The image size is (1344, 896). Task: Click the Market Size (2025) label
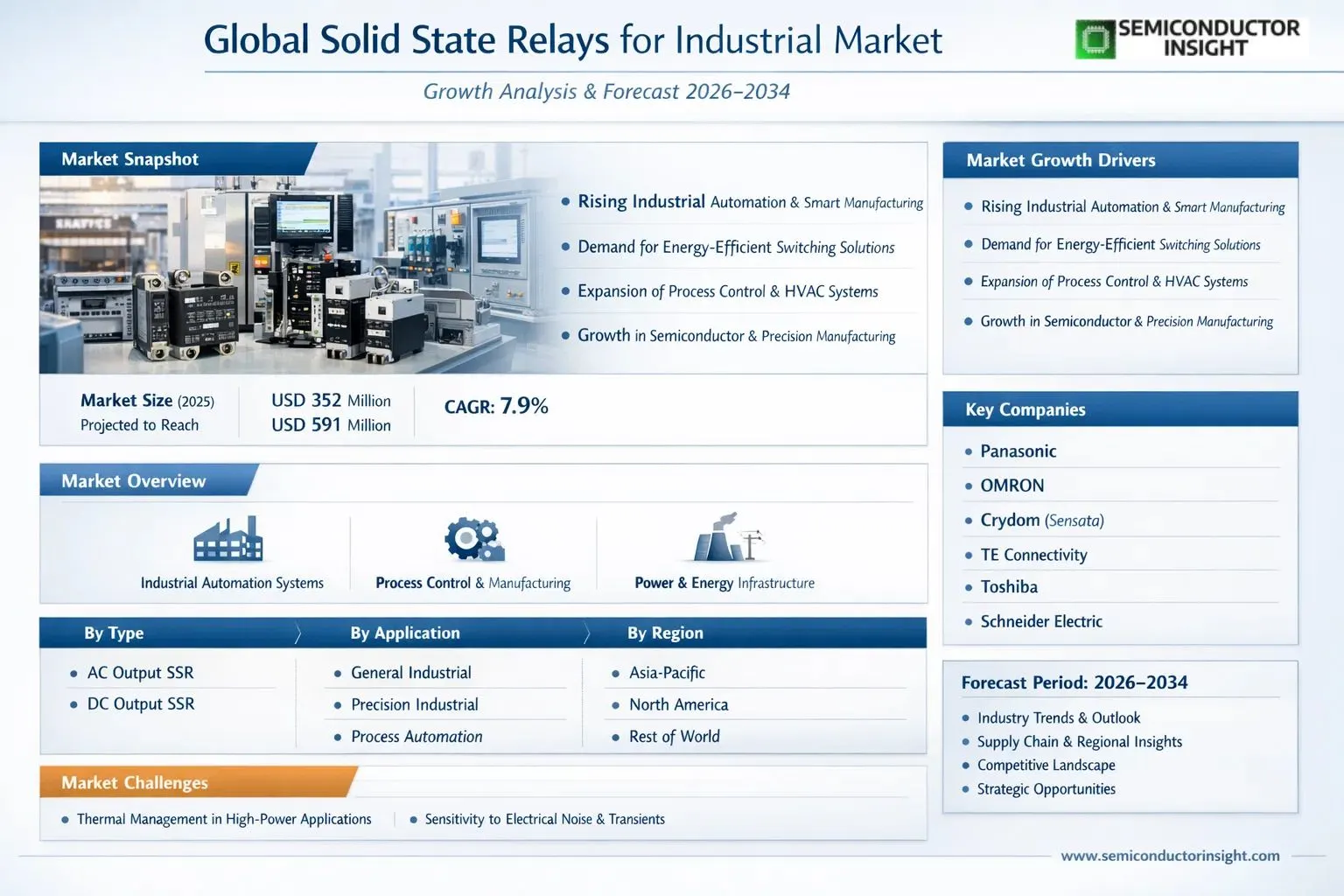click(147, 401)
